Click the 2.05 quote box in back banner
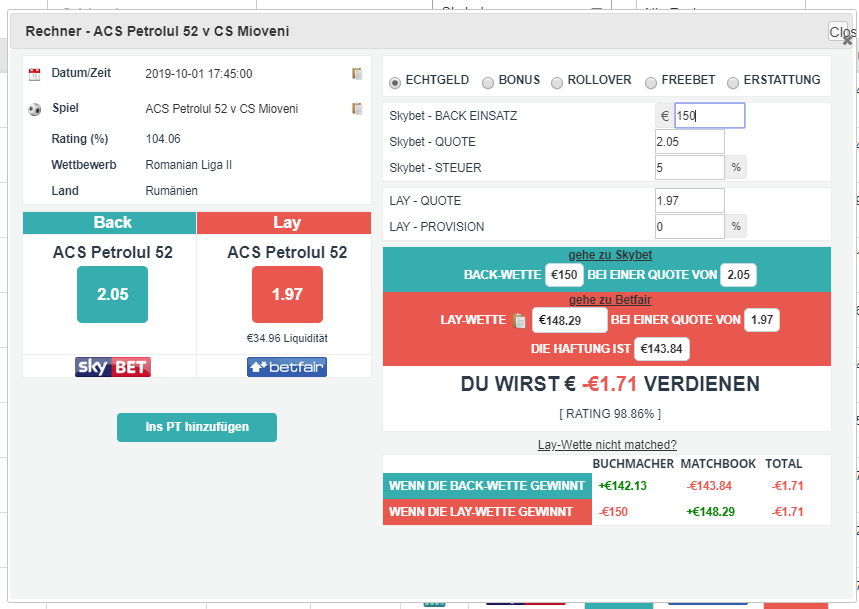859x609 pixels. pyautogui.click(x=738, y=275)
